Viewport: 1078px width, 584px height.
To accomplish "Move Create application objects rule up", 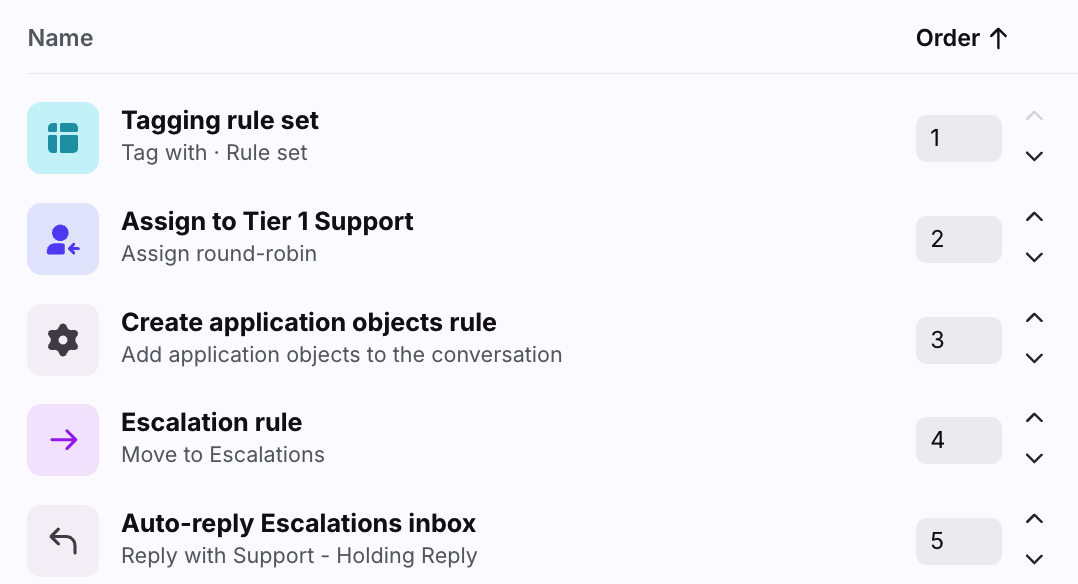I will point(1034,318).
